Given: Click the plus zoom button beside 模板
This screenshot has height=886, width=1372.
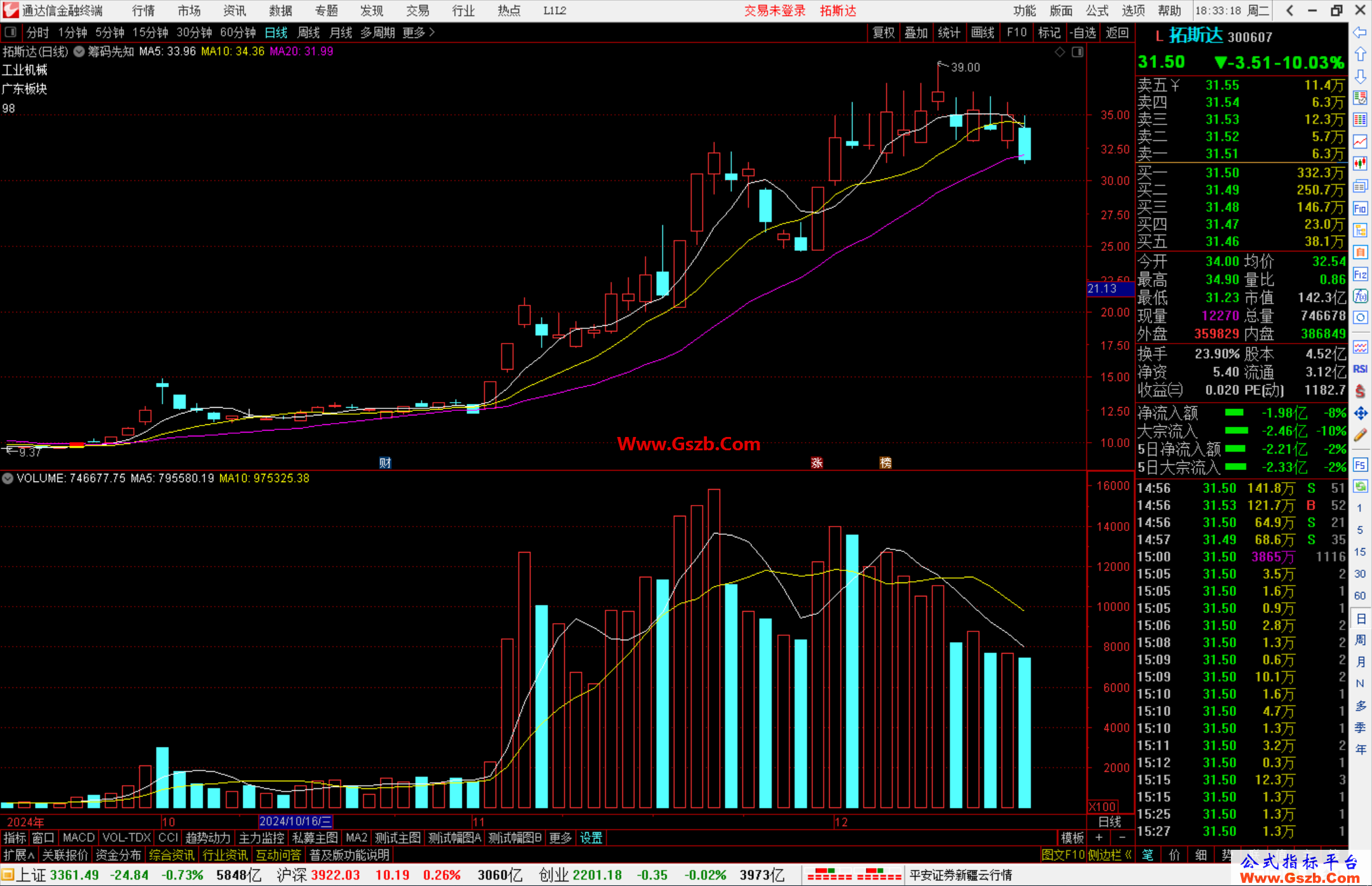Looking at the screenshot, I should [x=1099, y=838].
